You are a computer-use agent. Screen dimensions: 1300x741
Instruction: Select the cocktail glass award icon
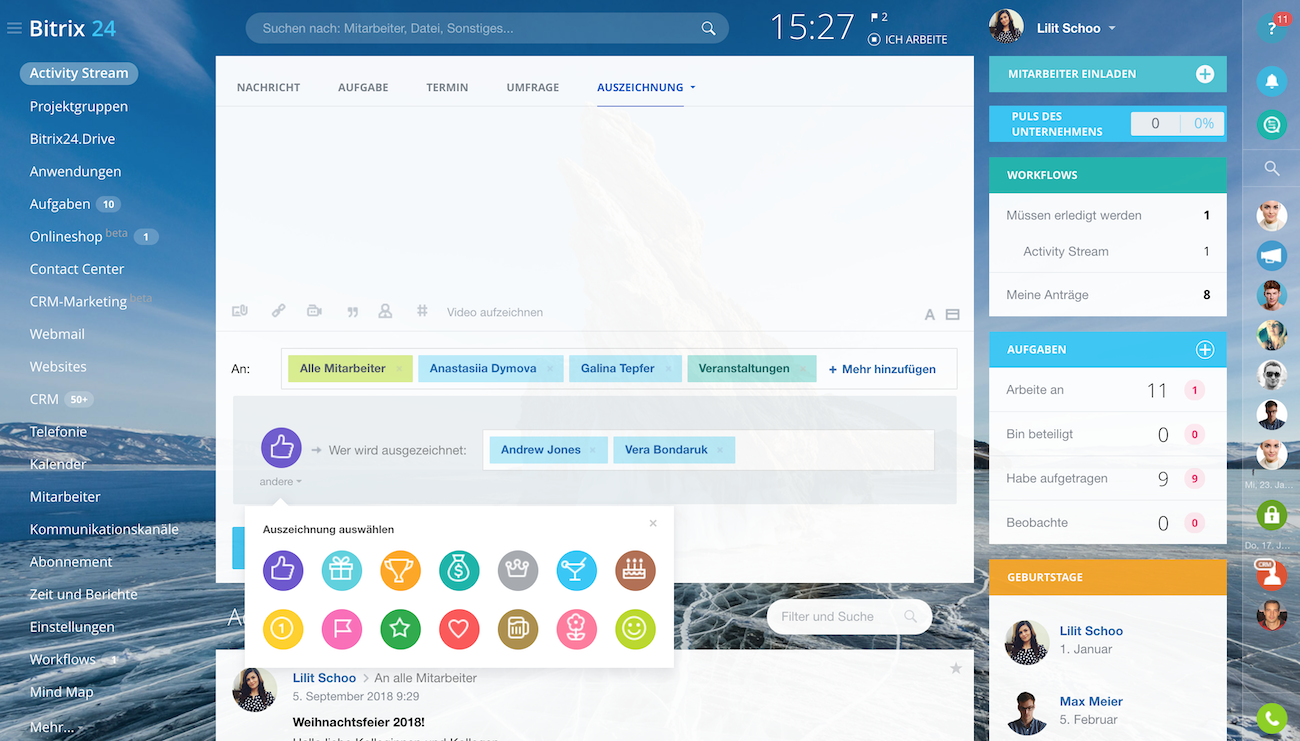coord(577,571)
